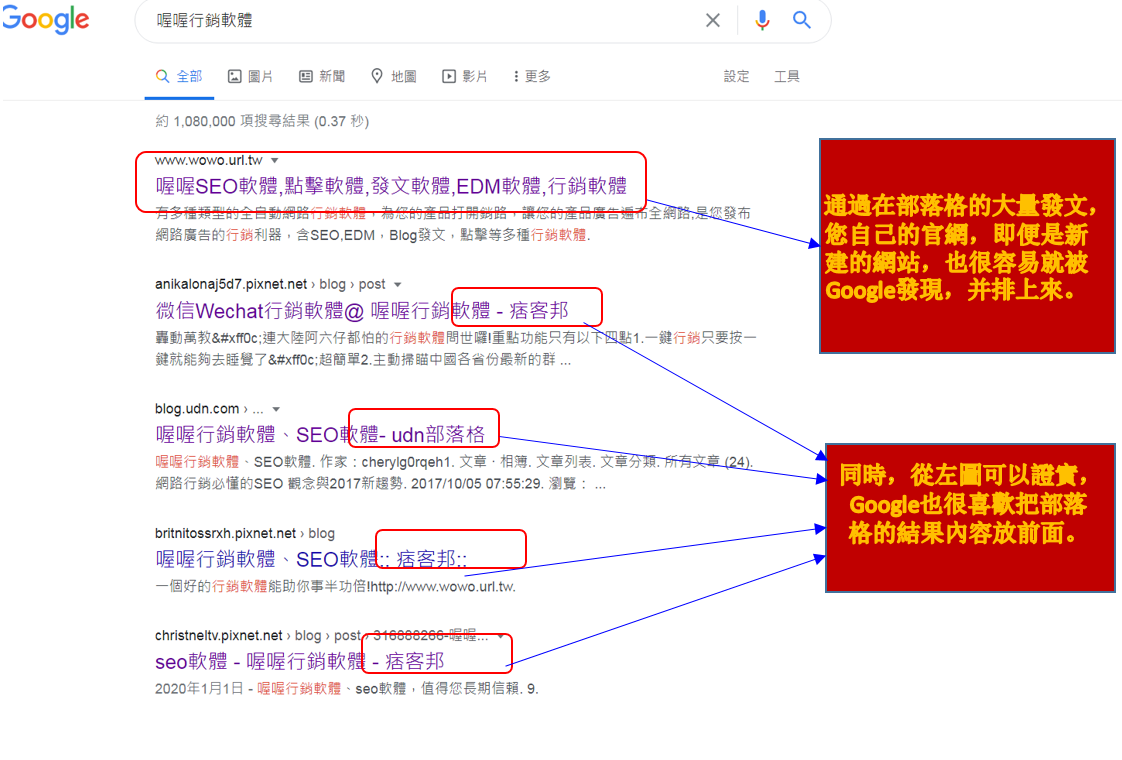Clear the search box with X icon
Viewport: 1122px width, 760px height.
(712, 20)
